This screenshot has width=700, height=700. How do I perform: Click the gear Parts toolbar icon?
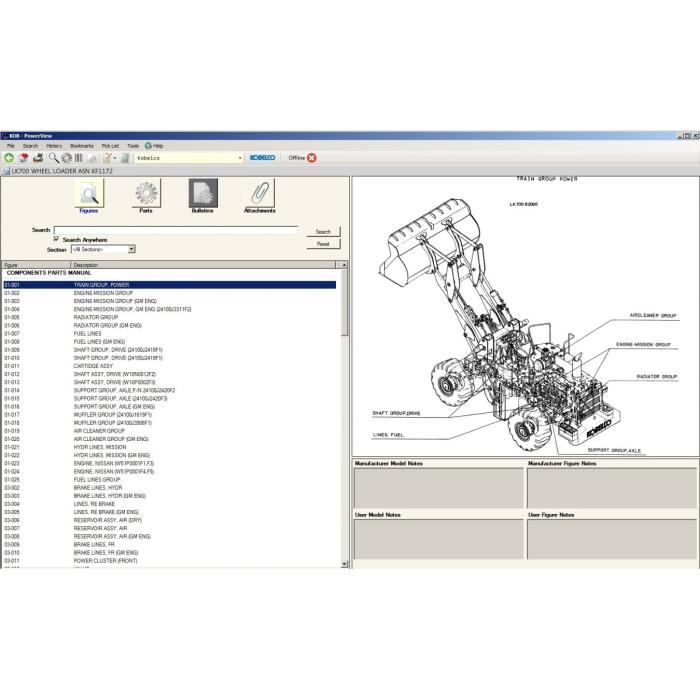click(67, 158)
